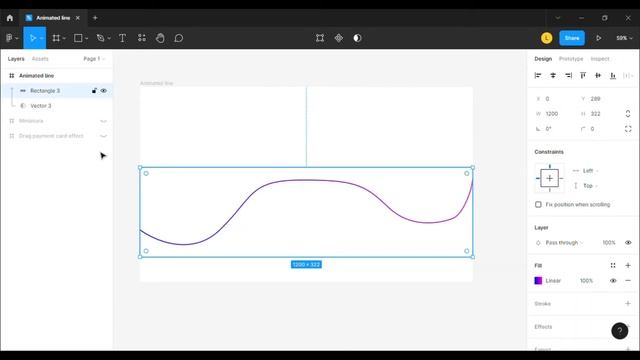Screen dimensions: 640x360
Task: Open the Move tools dropdown arrow
Action: click(41, 38)
